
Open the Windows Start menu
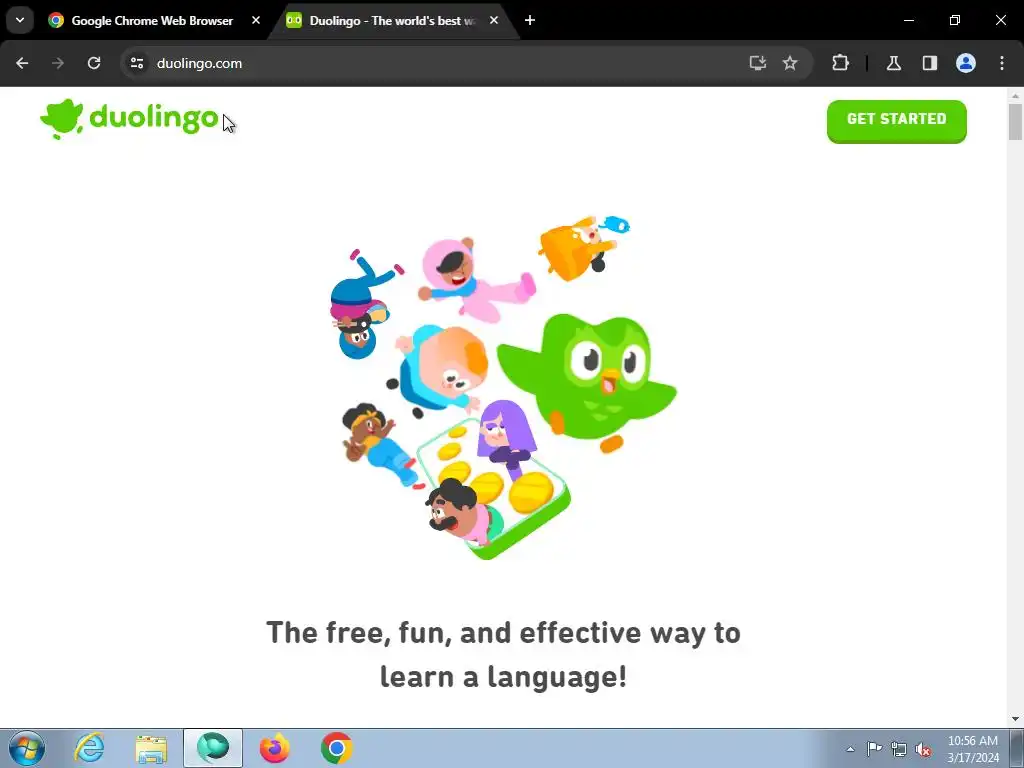pyautogui.click(x=27, y=748)
